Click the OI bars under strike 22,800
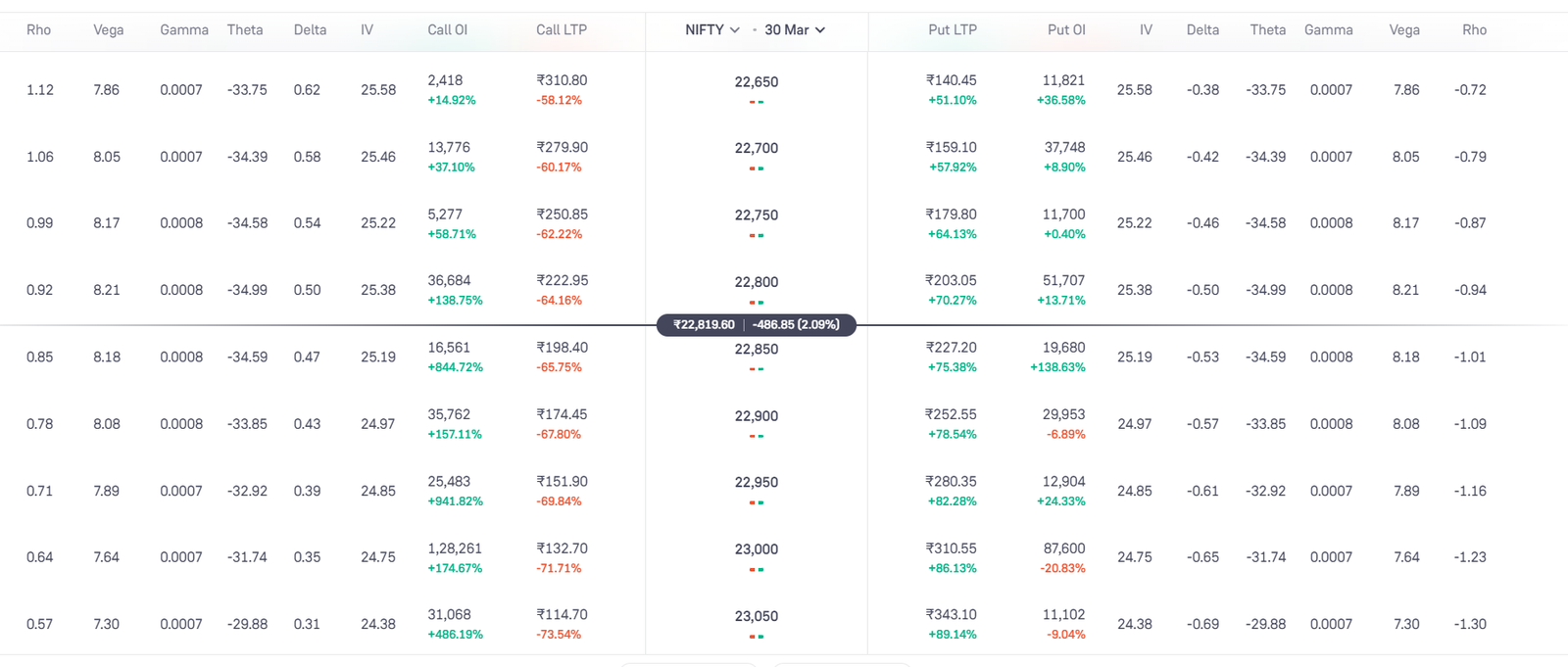1568x667 pixels. point(757,301)
